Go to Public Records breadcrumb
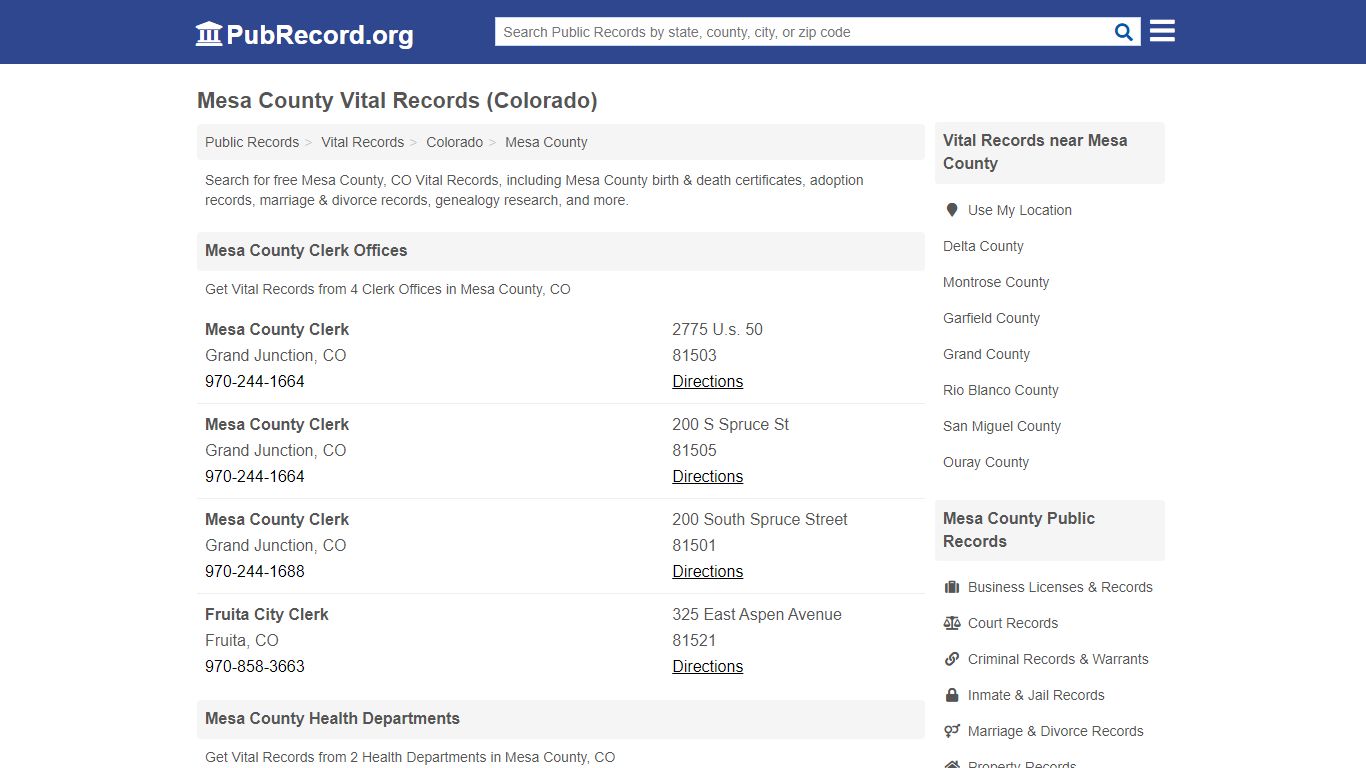Viewport: 1366px width, 768px height. coord(252,142)
